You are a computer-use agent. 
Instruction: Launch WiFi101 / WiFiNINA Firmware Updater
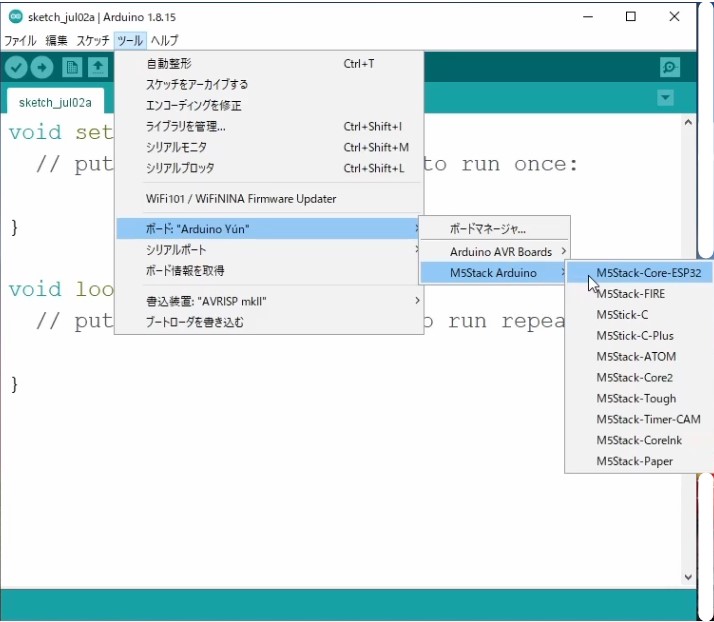270,199
